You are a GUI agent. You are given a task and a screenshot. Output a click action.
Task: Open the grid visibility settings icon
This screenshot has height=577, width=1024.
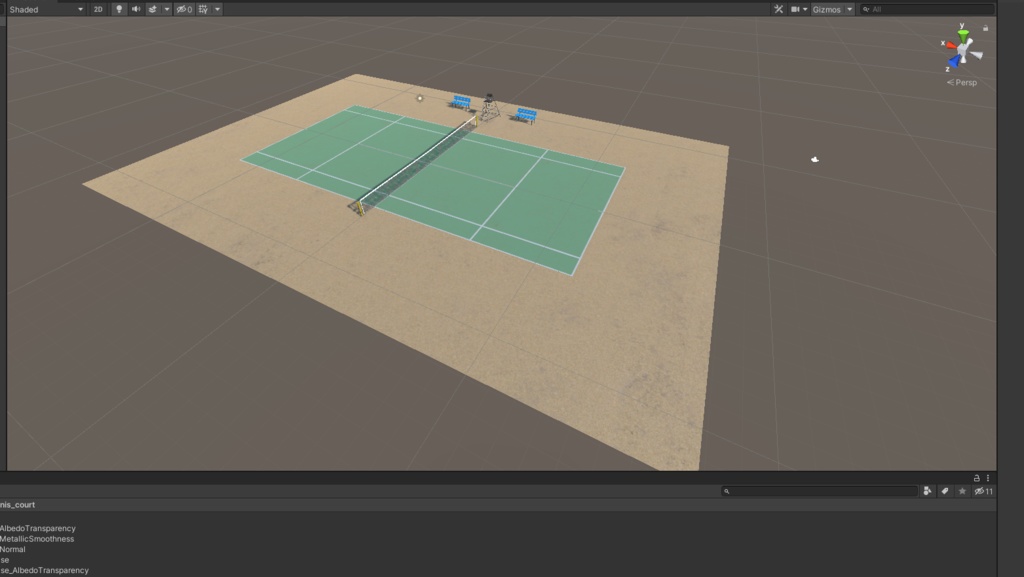tap(202, 8)
